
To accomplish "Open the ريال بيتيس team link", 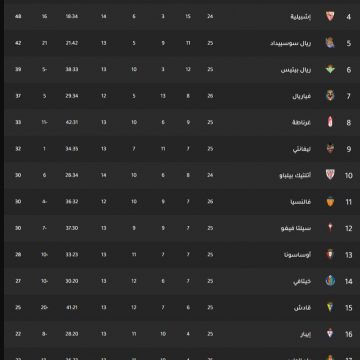I will 296,70.
